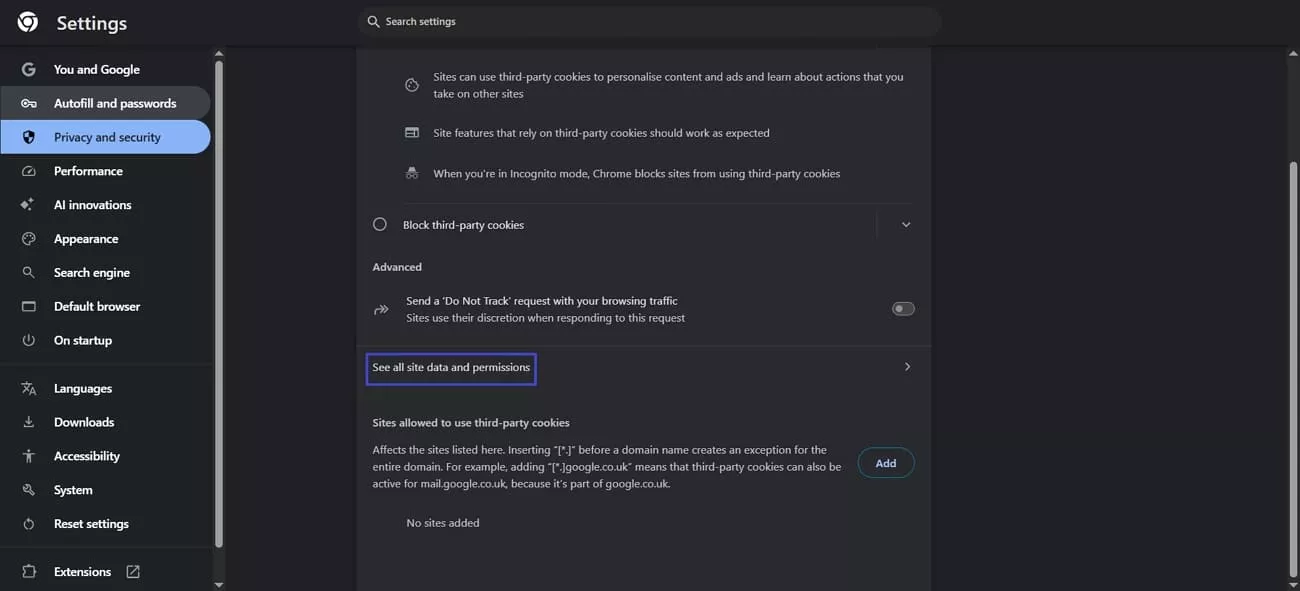
Task: Click the Extensions puzzle piece icon
Action: click(29, 572)
